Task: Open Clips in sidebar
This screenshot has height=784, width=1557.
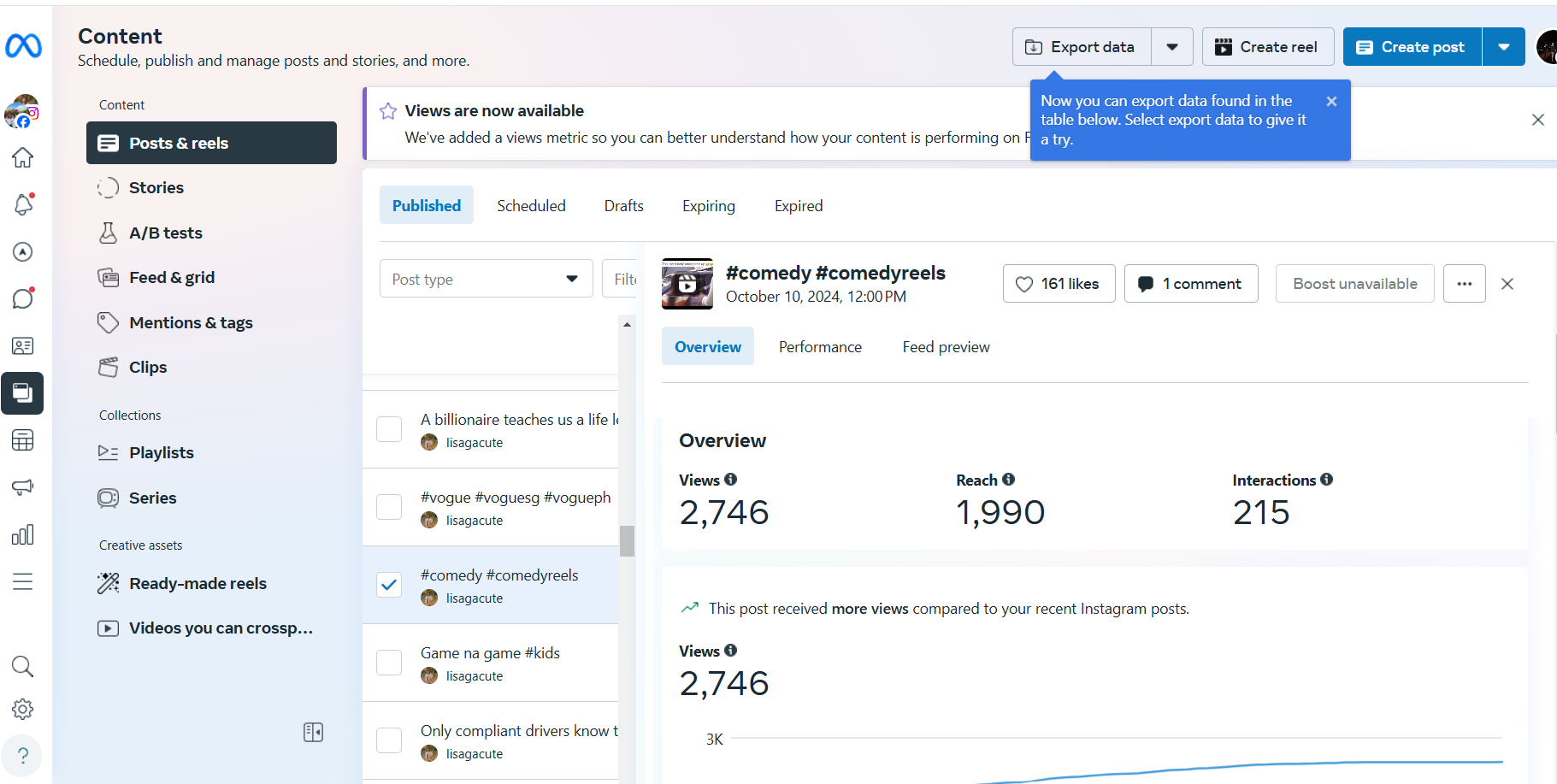Action: (x=211, y=367)
